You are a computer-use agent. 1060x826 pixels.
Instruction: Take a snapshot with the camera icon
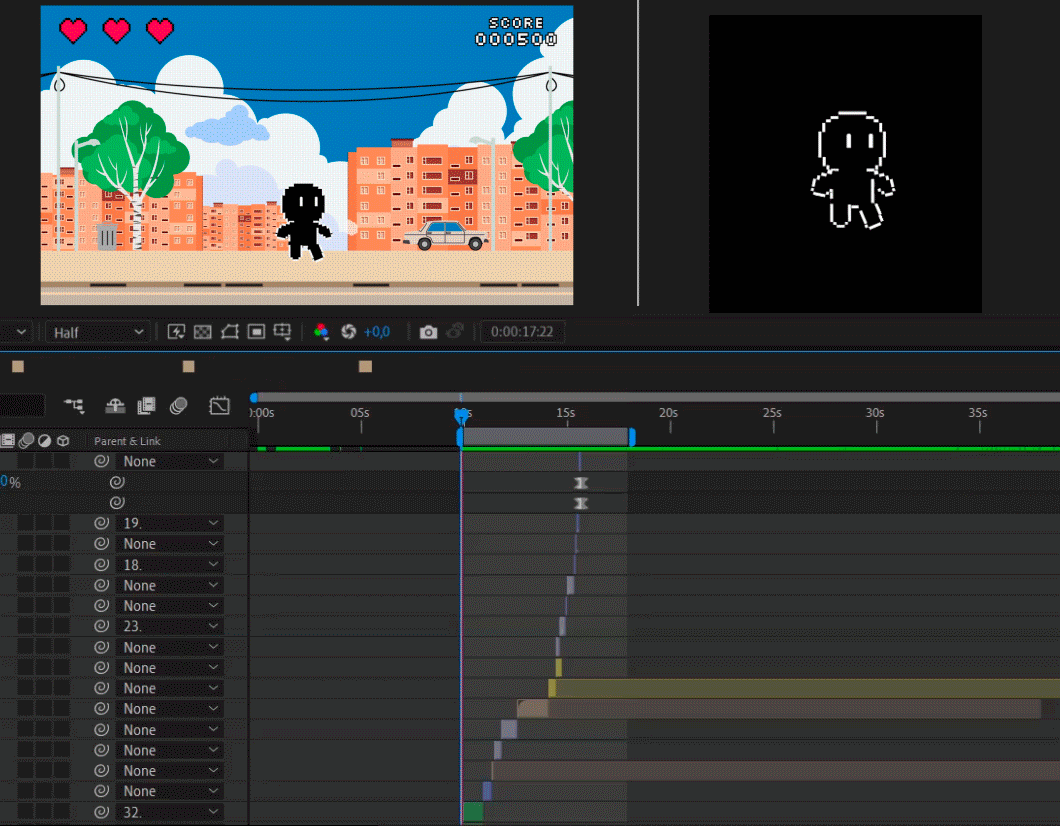click(x=428, y=332)
